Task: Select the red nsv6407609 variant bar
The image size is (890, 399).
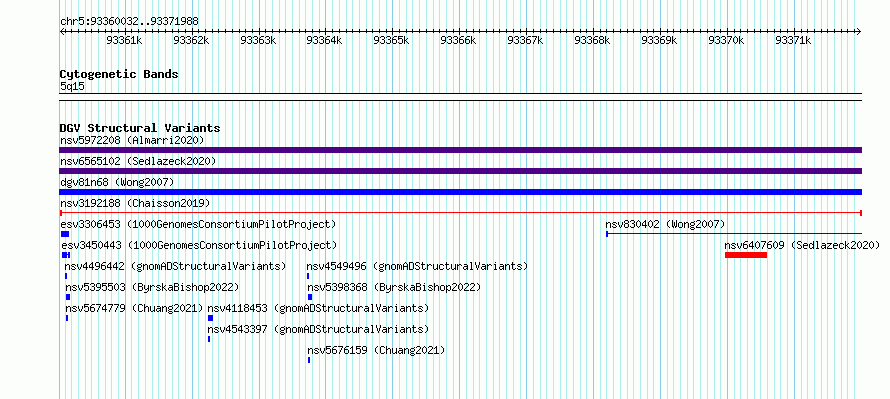Action: click(x=746, y=255)
